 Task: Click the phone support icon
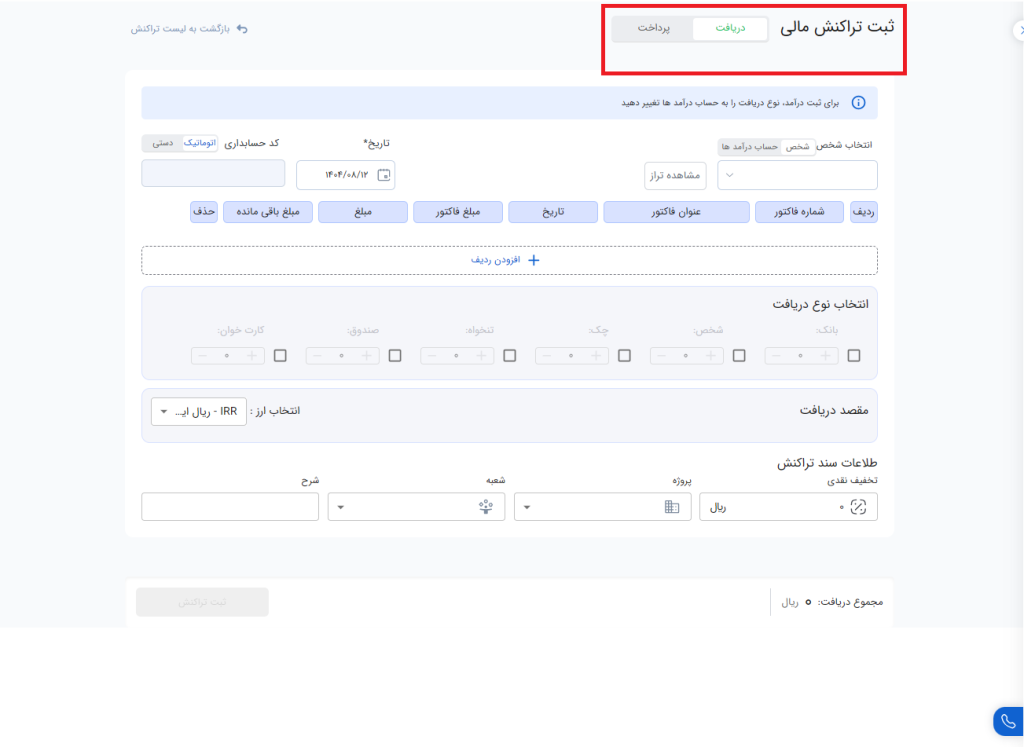tap(1008, 721)
